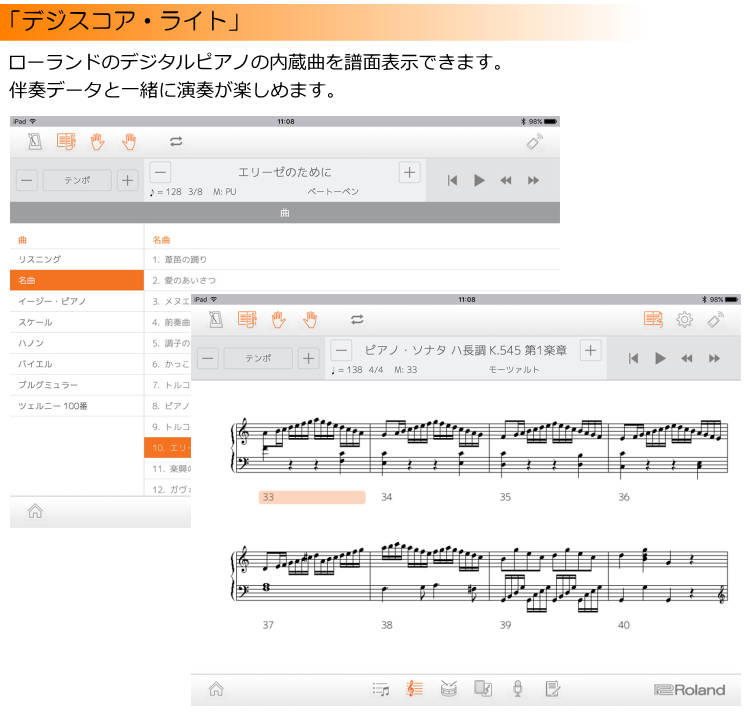This screenshot has height=718, width=750.
Task: Open the settings gear in sonata window
Action: coord(684,320)
